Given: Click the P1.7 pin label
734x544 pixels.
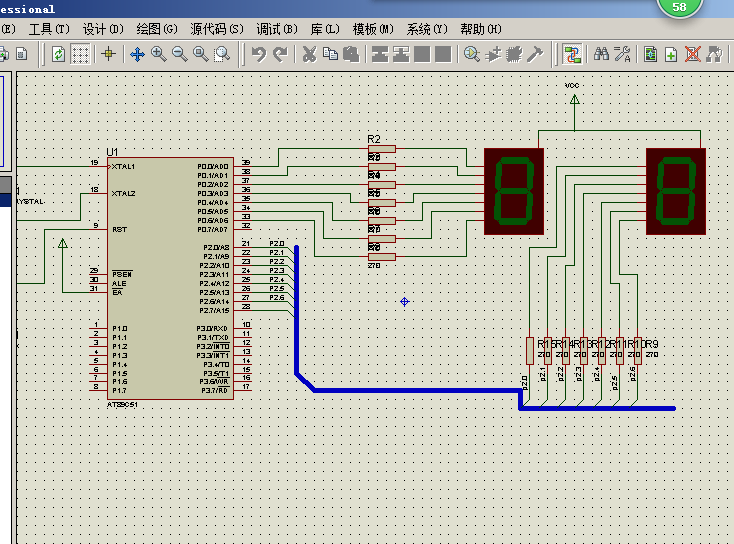Looking at the screenshot, I should pos(119,390).
